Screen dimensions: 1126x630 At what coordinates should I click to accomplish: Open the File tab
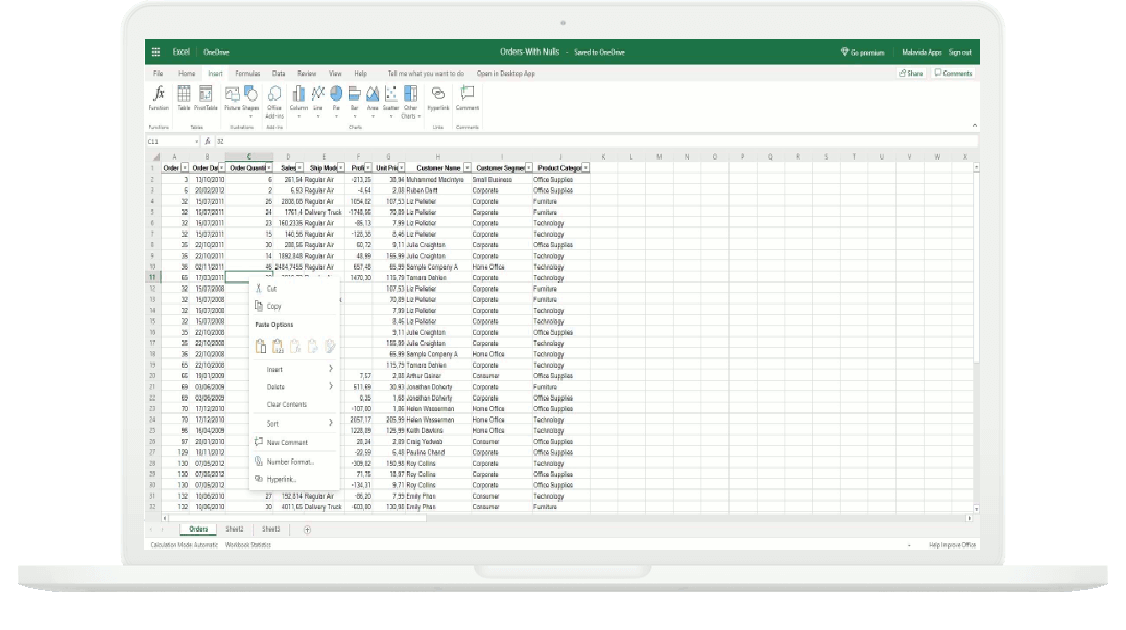(x=158, y=73)
